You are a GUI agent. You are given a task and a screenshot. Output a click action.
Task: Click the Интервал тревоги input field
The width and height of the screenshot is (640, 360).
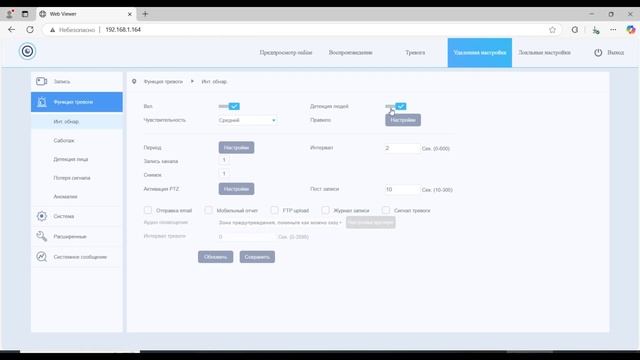tap(247, 236)
